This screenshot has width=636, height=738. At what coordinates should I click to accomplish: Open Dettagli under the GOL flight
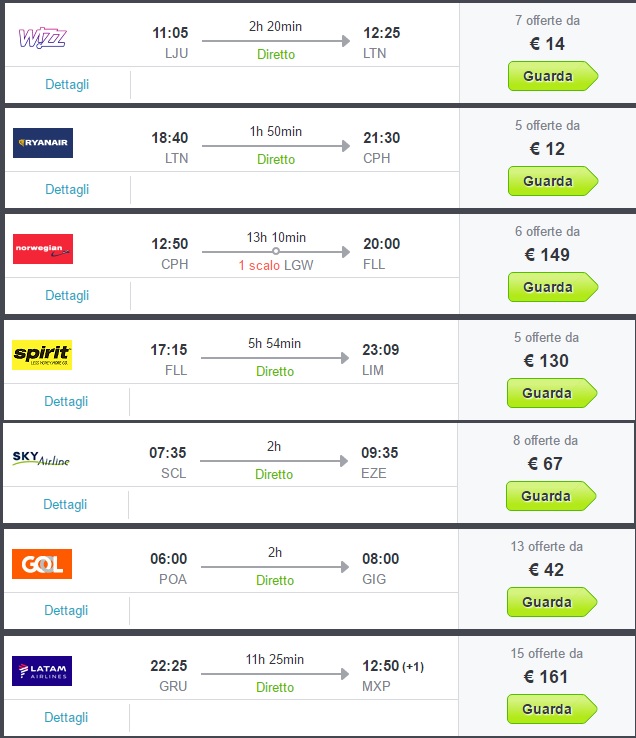[x=66, y=610]
